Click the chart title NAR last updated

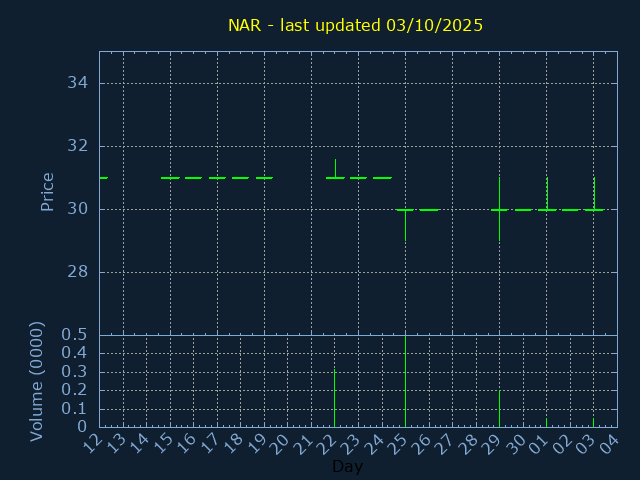coord(355,26)
